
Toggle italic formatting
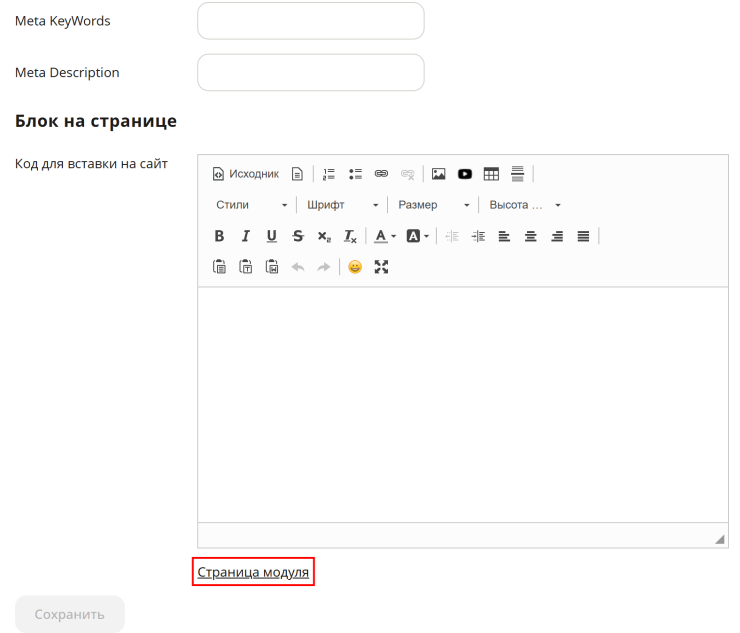click(245, 236)
